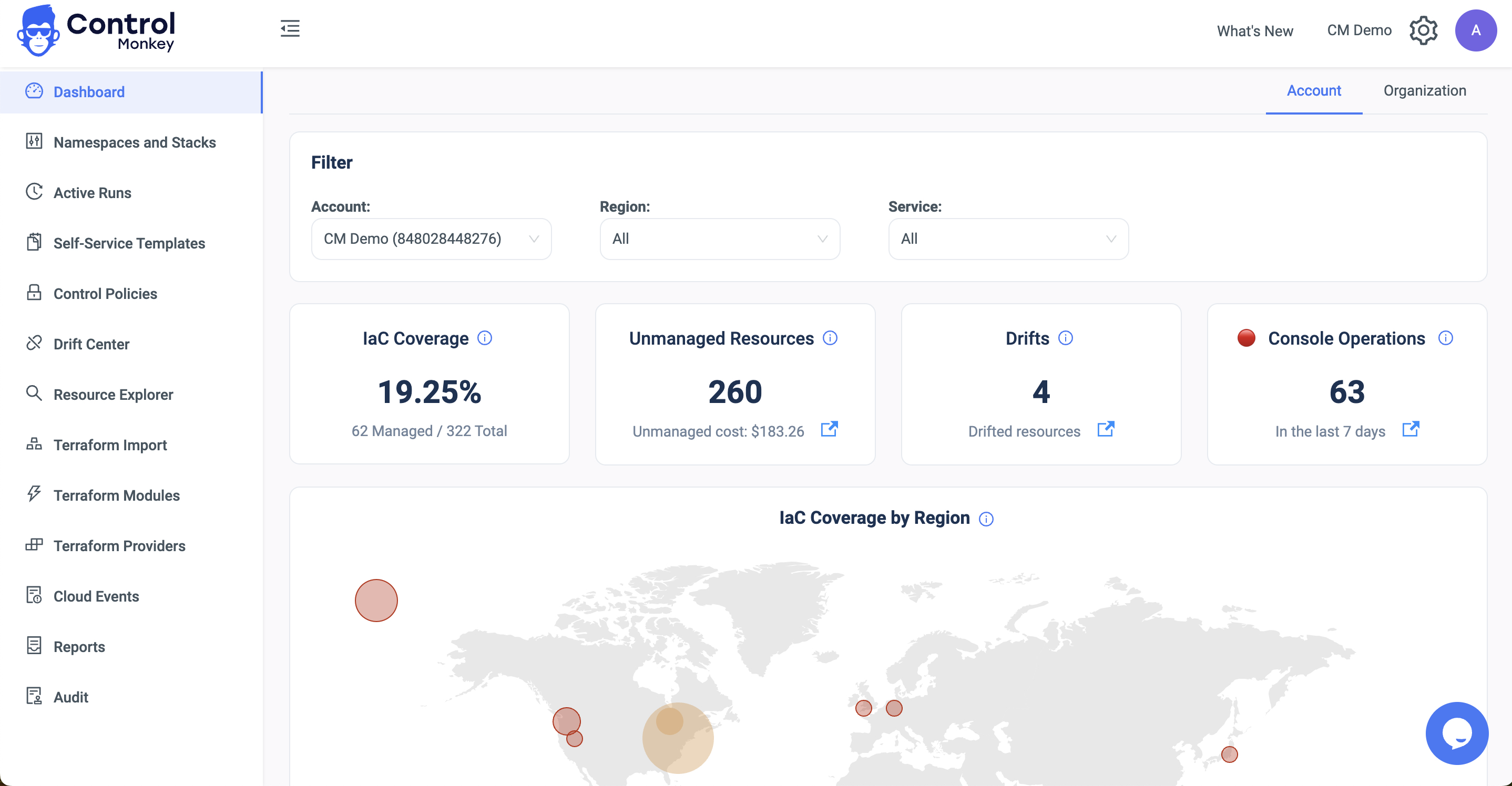Click info icon beside IaC Coverage by Region

click(986, 519)
